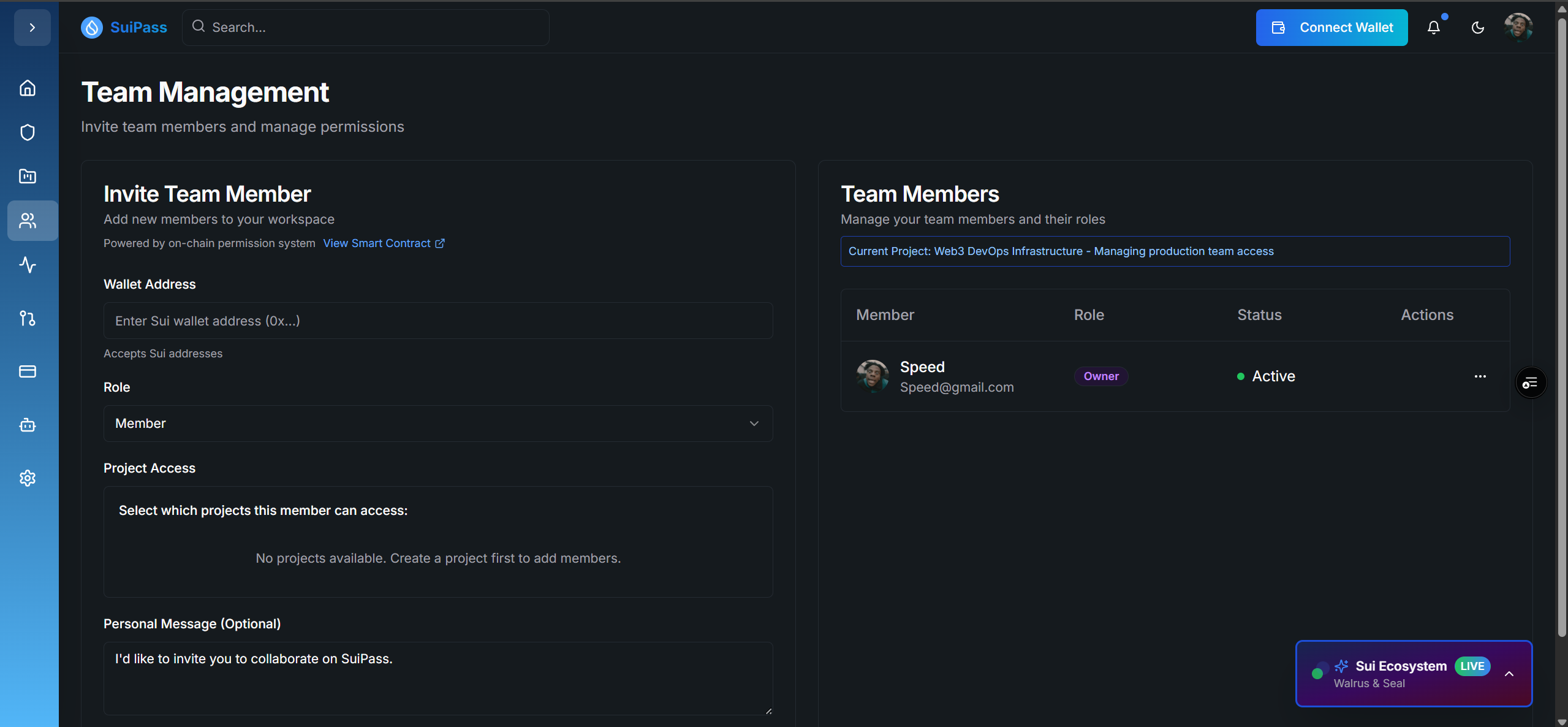Screen dimensions: 1568x727
Task: Select the activity pulse sidebar icon
Action: pyautogui.click(x=28, y=265)
